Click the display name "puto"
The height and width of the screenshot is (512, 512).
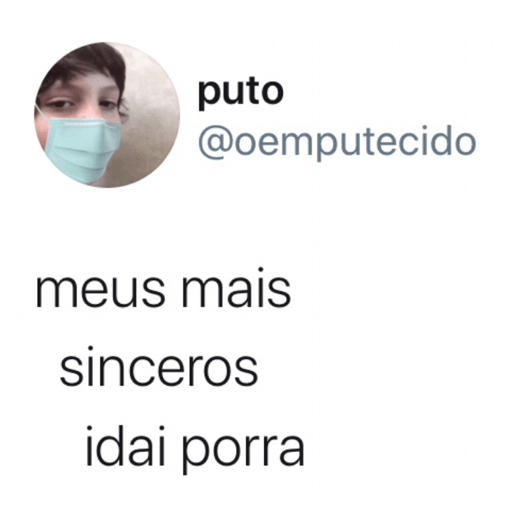[241, 91]
